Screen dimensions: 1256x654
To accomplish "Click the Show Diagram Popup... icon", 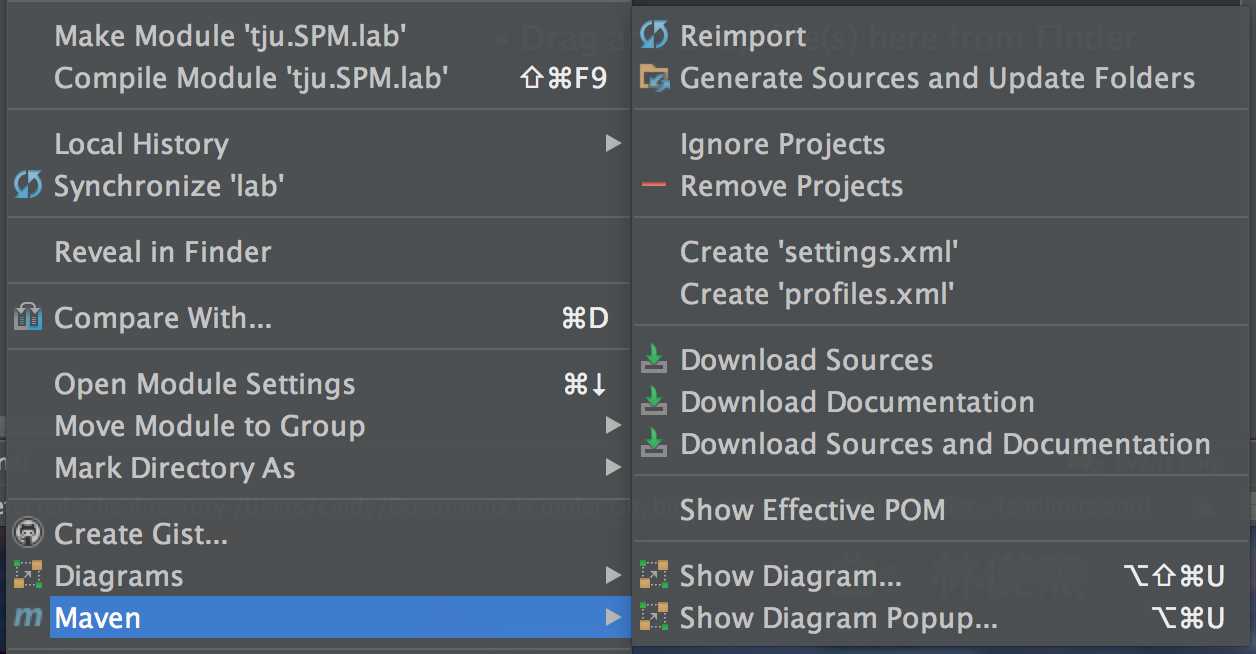I will coord(654,618).
